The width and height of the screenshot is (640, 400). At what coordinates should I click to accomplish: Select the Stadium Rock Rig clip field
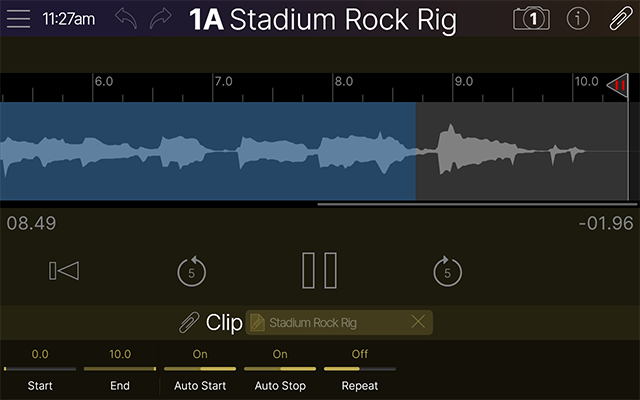(x=330, y=322)
